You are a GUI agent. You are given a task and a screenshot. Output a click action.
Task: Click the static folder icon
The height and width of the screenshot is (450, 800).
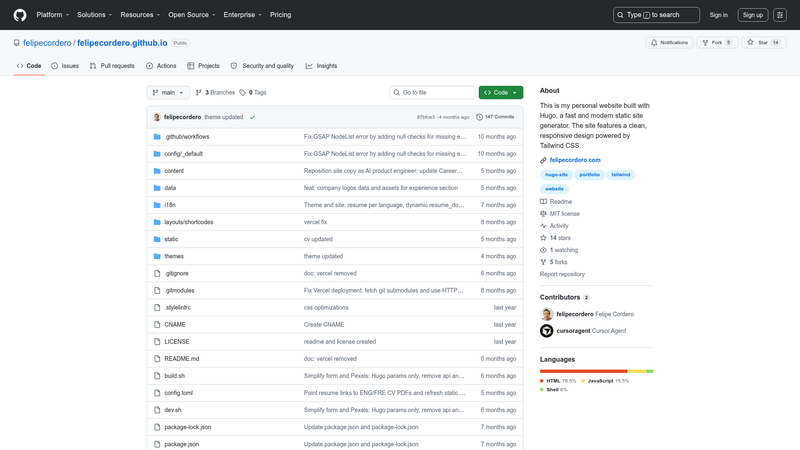click(157, 239)
